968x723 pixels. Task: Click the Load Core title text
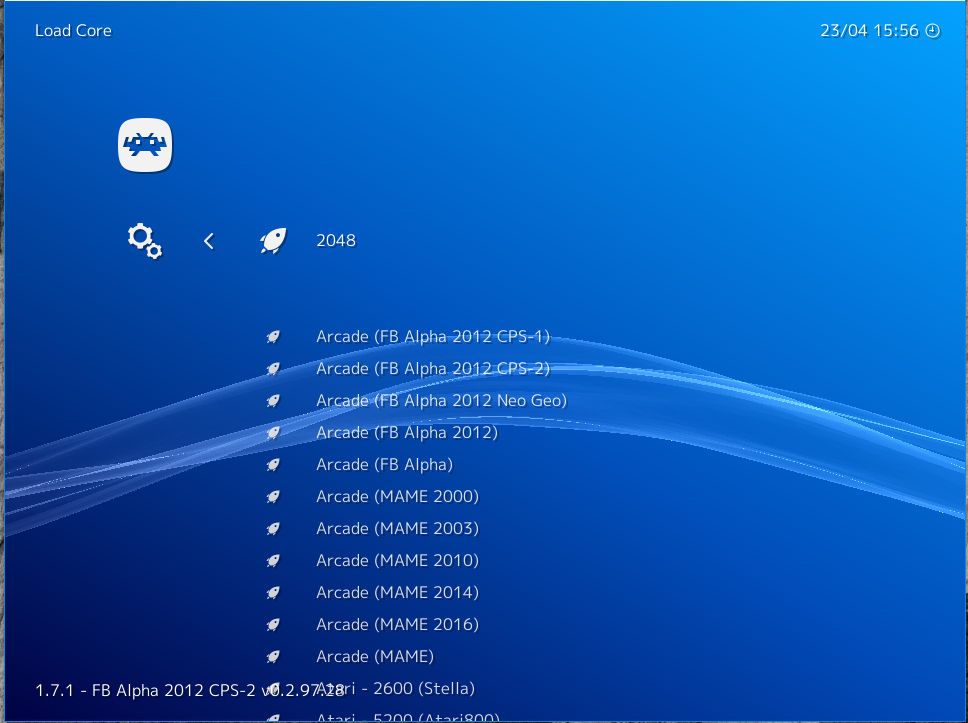click(73, 31)
